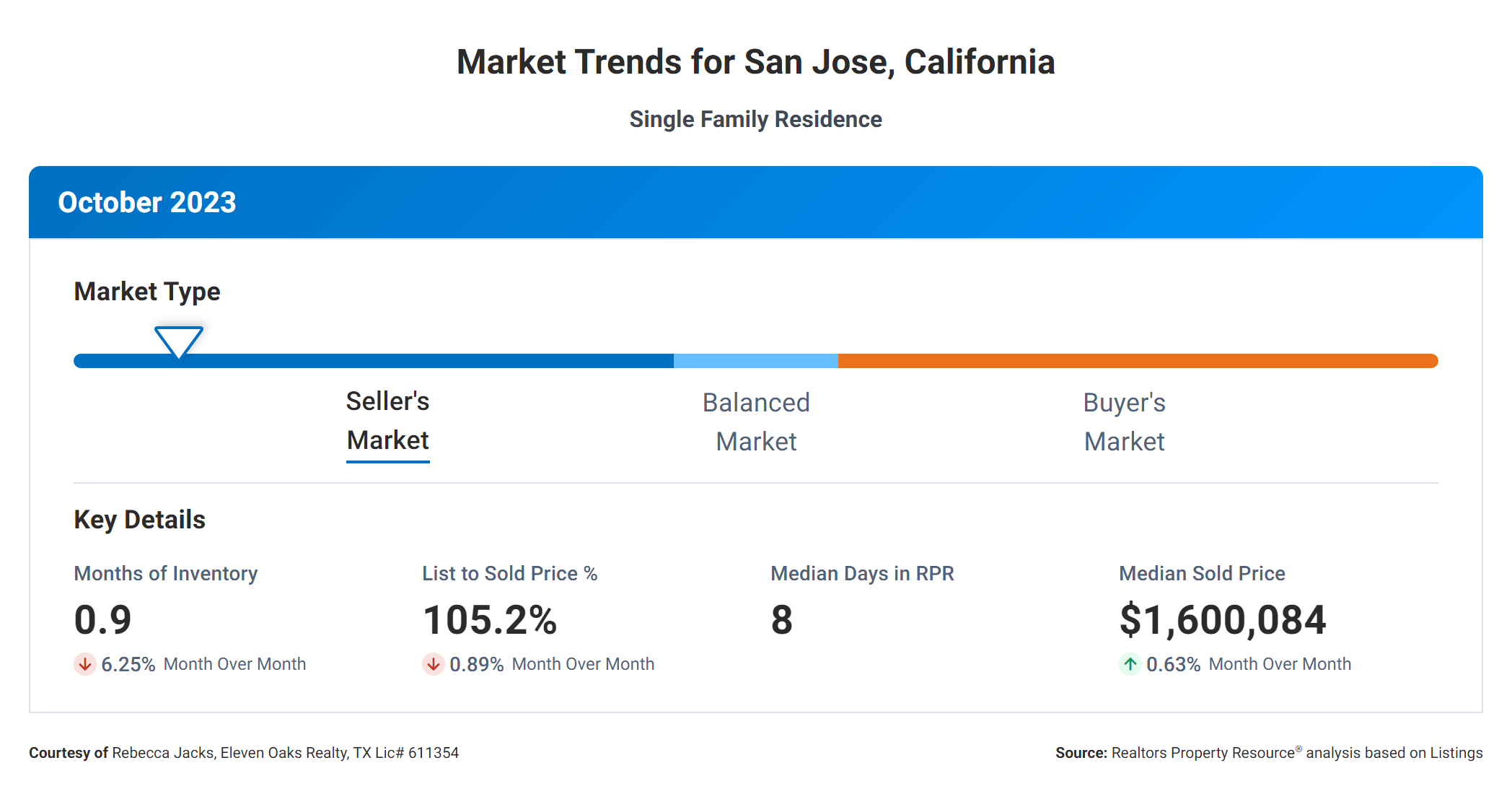
Task: Click the Months of Inventory down arrow icon
Action: coord(85,664)
